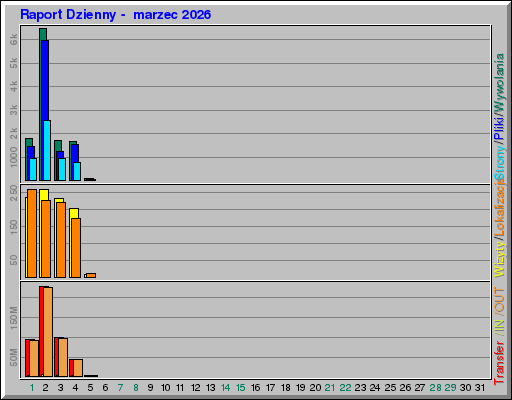Click the 150 y-axis label

pyautogui.click(x=14, y=227)
